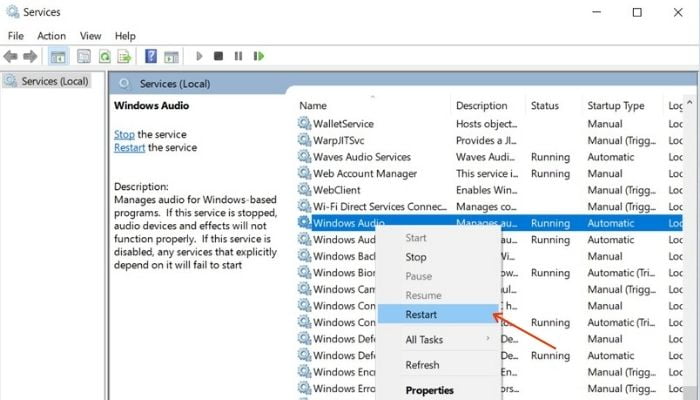This screenshot has width=700, height=400.
Task: Choose Stop in the context menu
Action: (x=438, y=257)
